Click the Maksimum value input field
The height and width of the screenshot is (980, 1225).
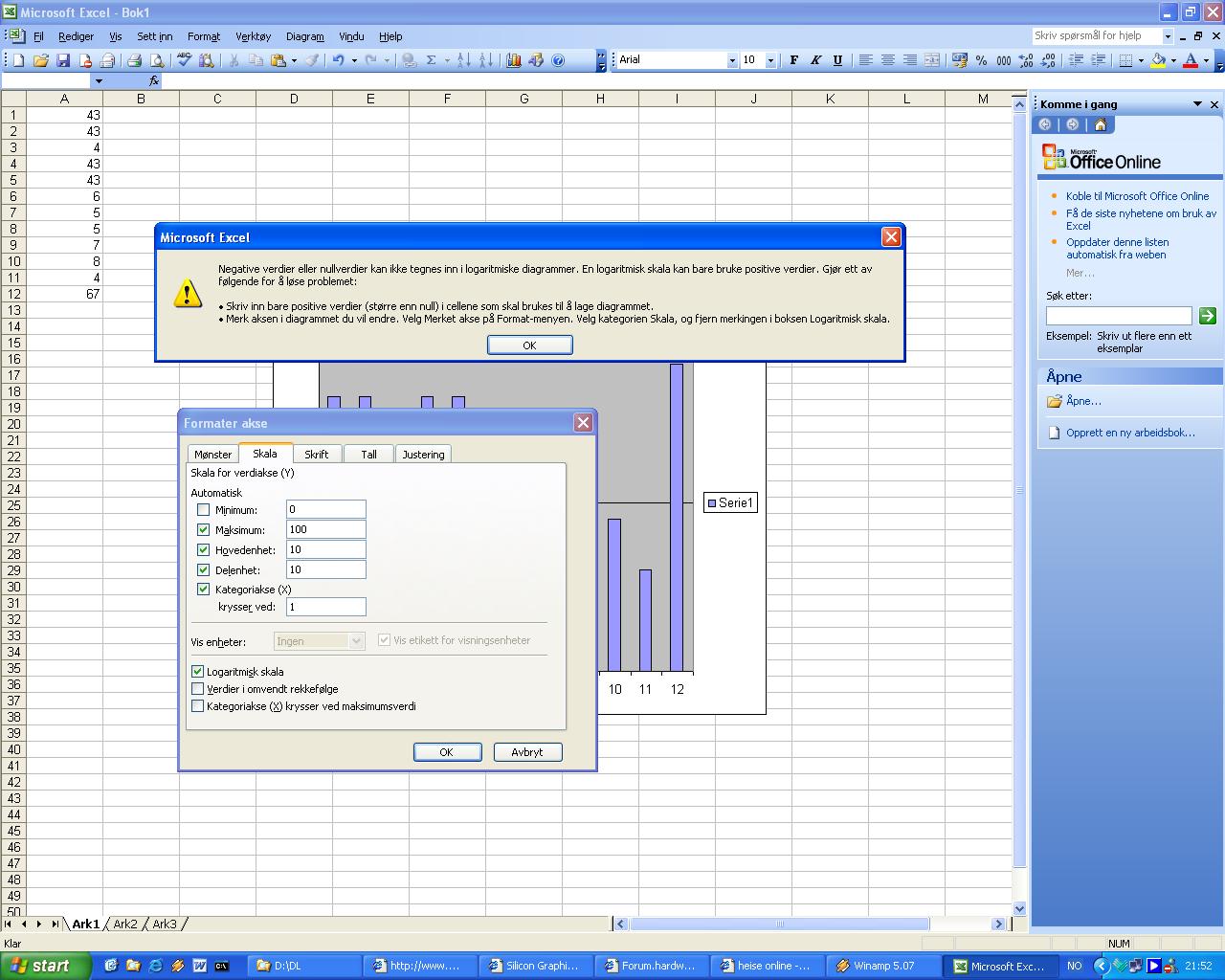coord(325,529)
